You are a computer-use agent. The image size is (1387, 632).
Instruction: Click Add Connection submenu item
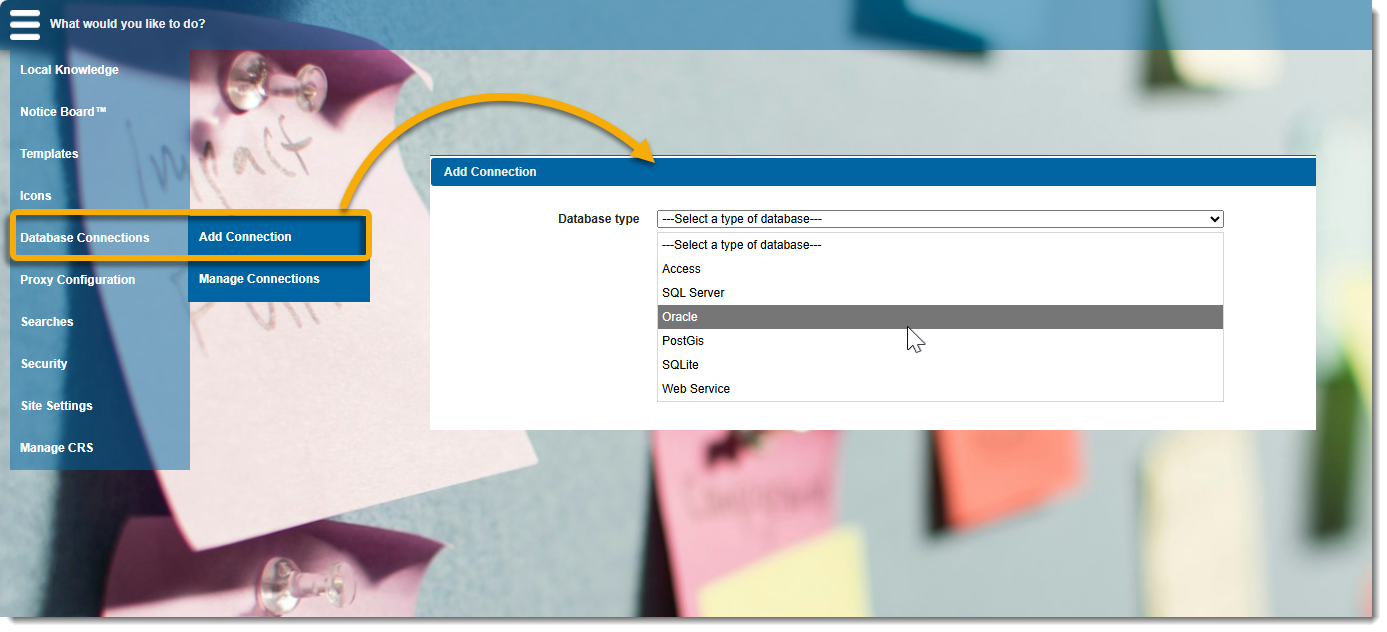coord(246,237)
